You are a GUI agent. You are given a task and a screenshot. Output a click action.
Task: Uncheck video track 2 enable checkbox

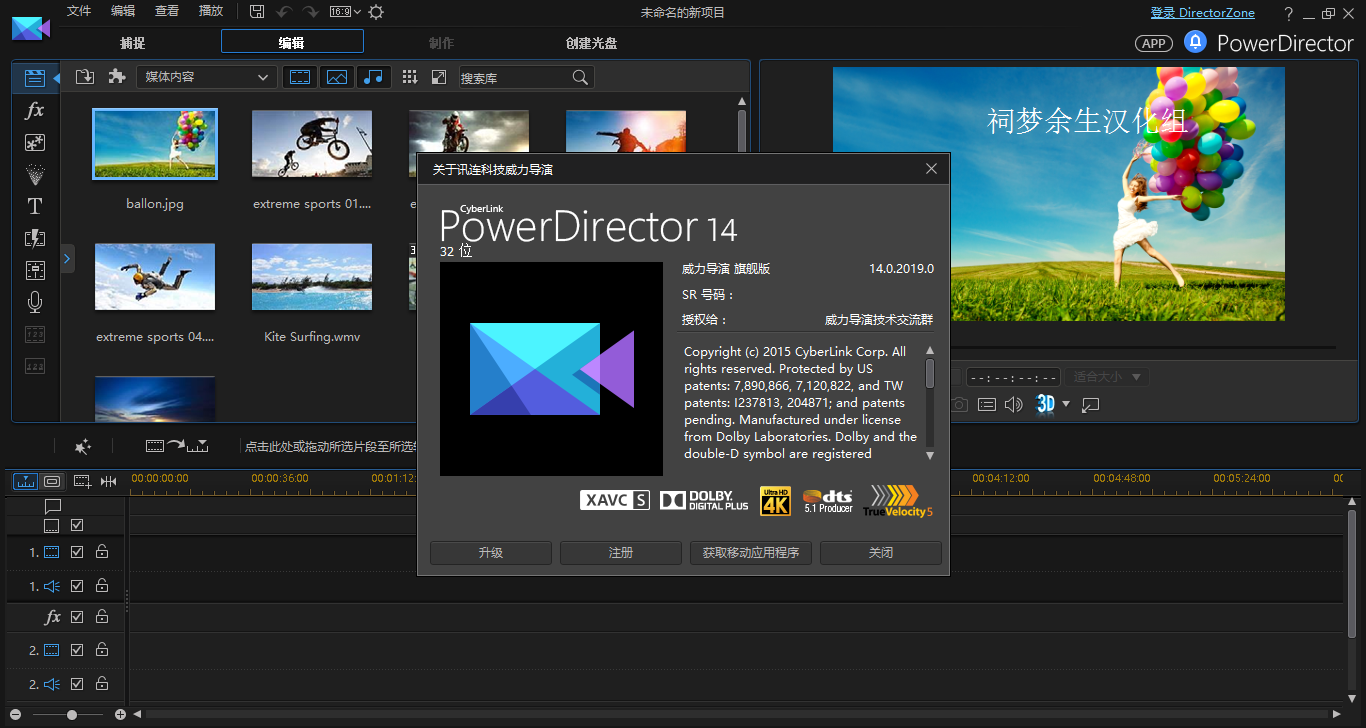point(77,650)
